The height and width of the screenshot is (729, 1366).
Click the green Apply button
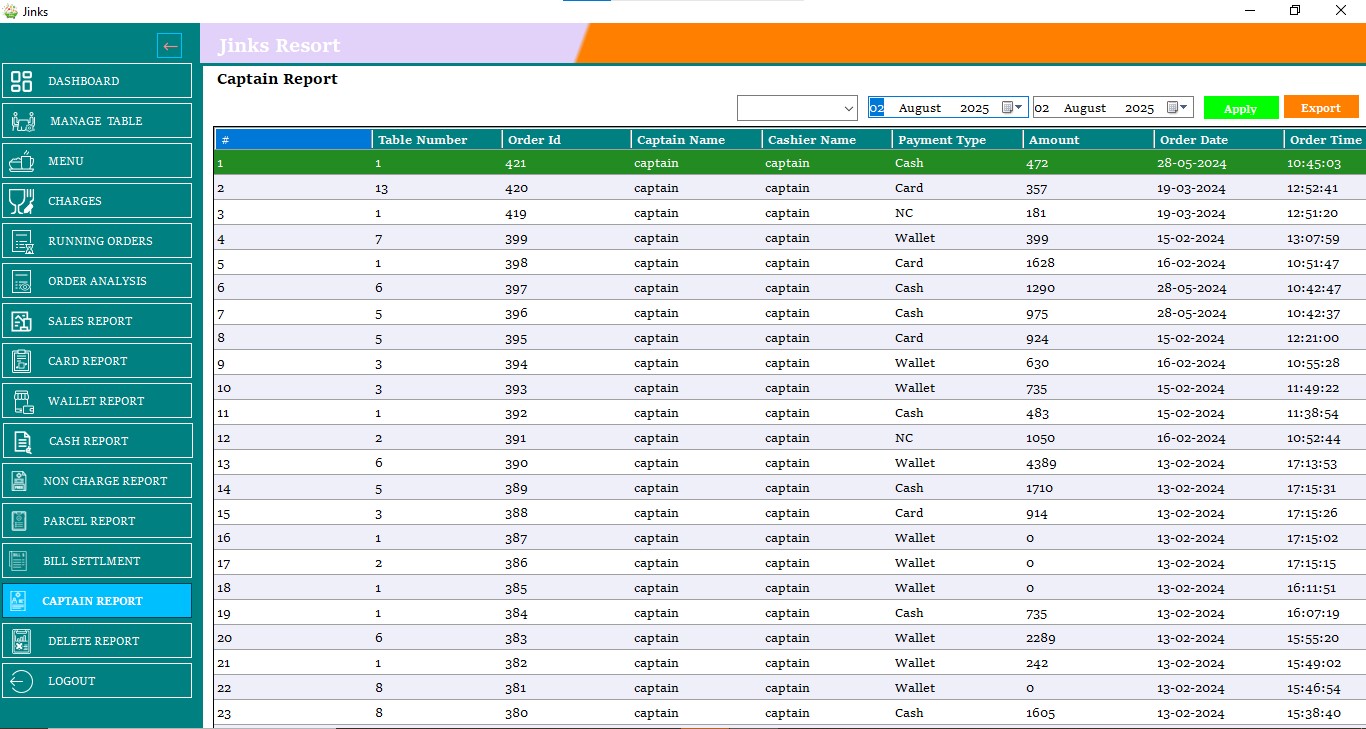[x=1241, y=108]
